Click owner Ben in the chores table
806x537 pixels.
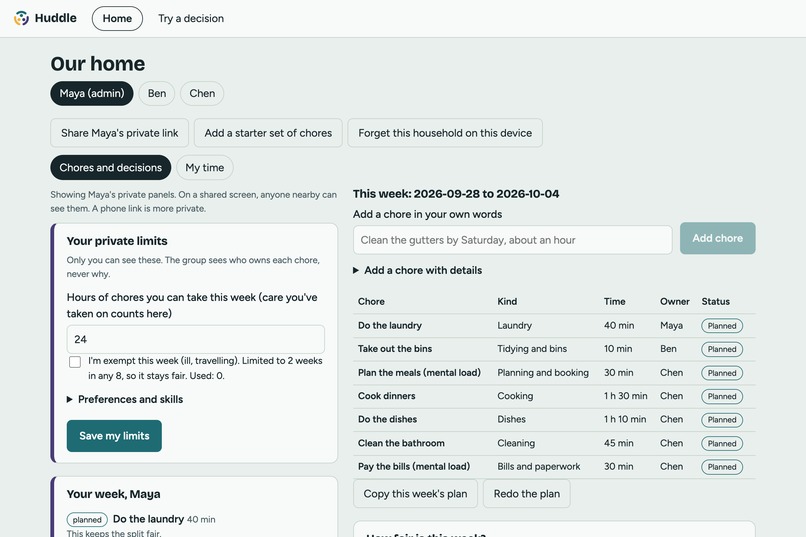(668, 348)
